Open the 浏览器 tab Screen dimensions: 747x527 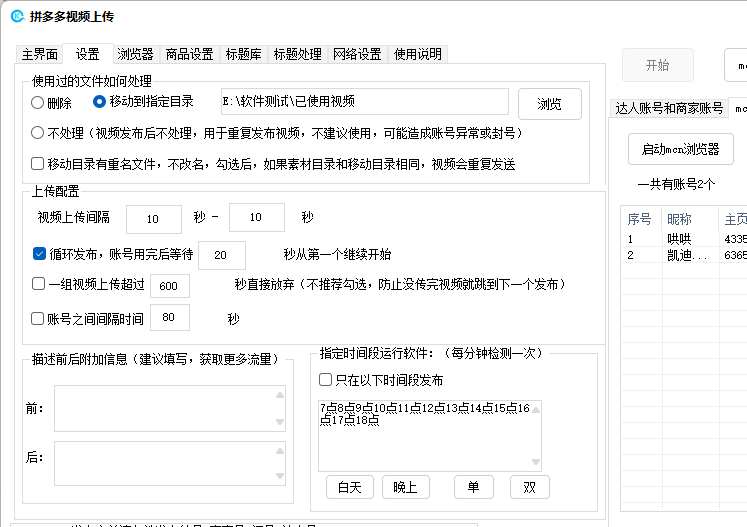(135, 54)
